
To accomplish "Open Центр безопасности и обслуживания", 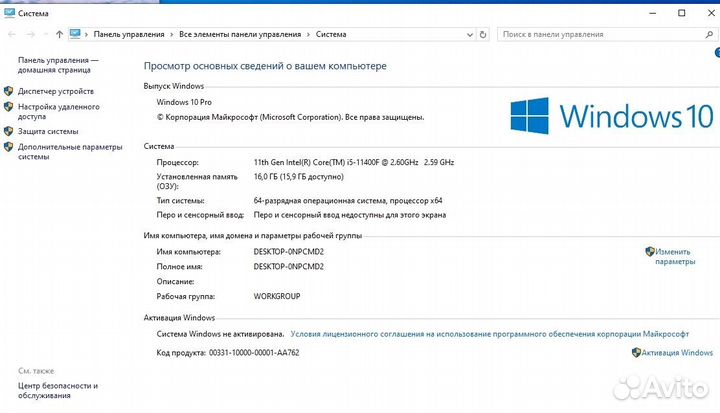I will pos(58,390).
